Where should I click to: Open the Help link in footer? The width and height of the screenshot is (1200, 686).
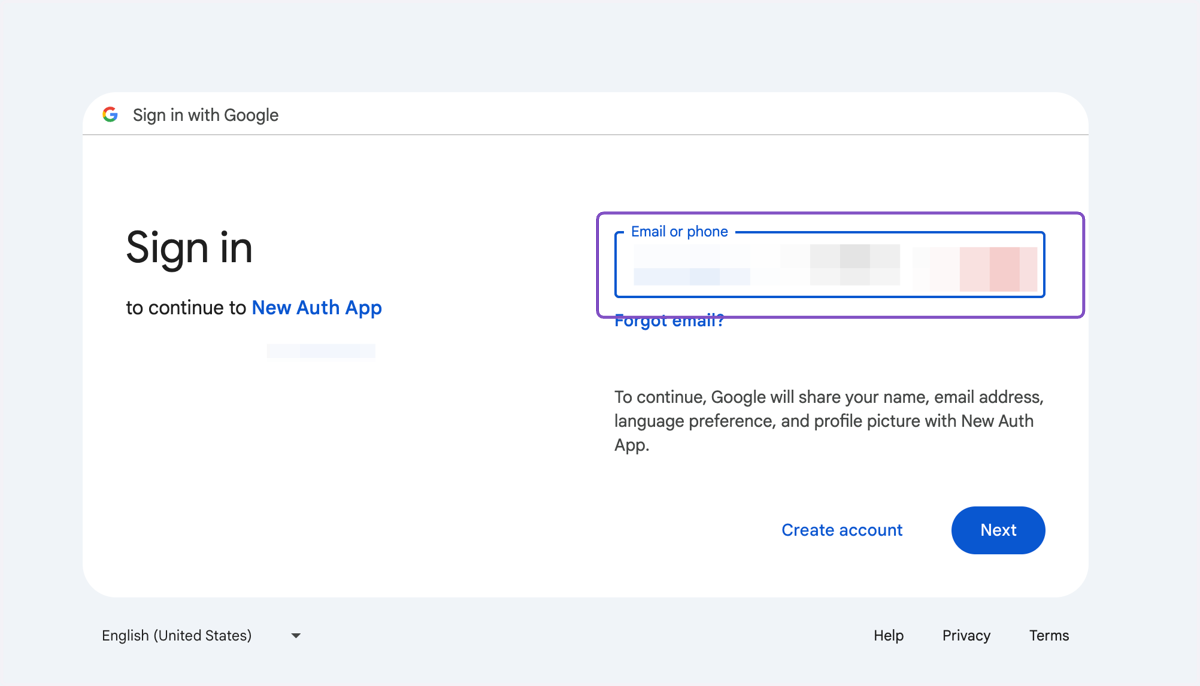(x=888, y=636)
